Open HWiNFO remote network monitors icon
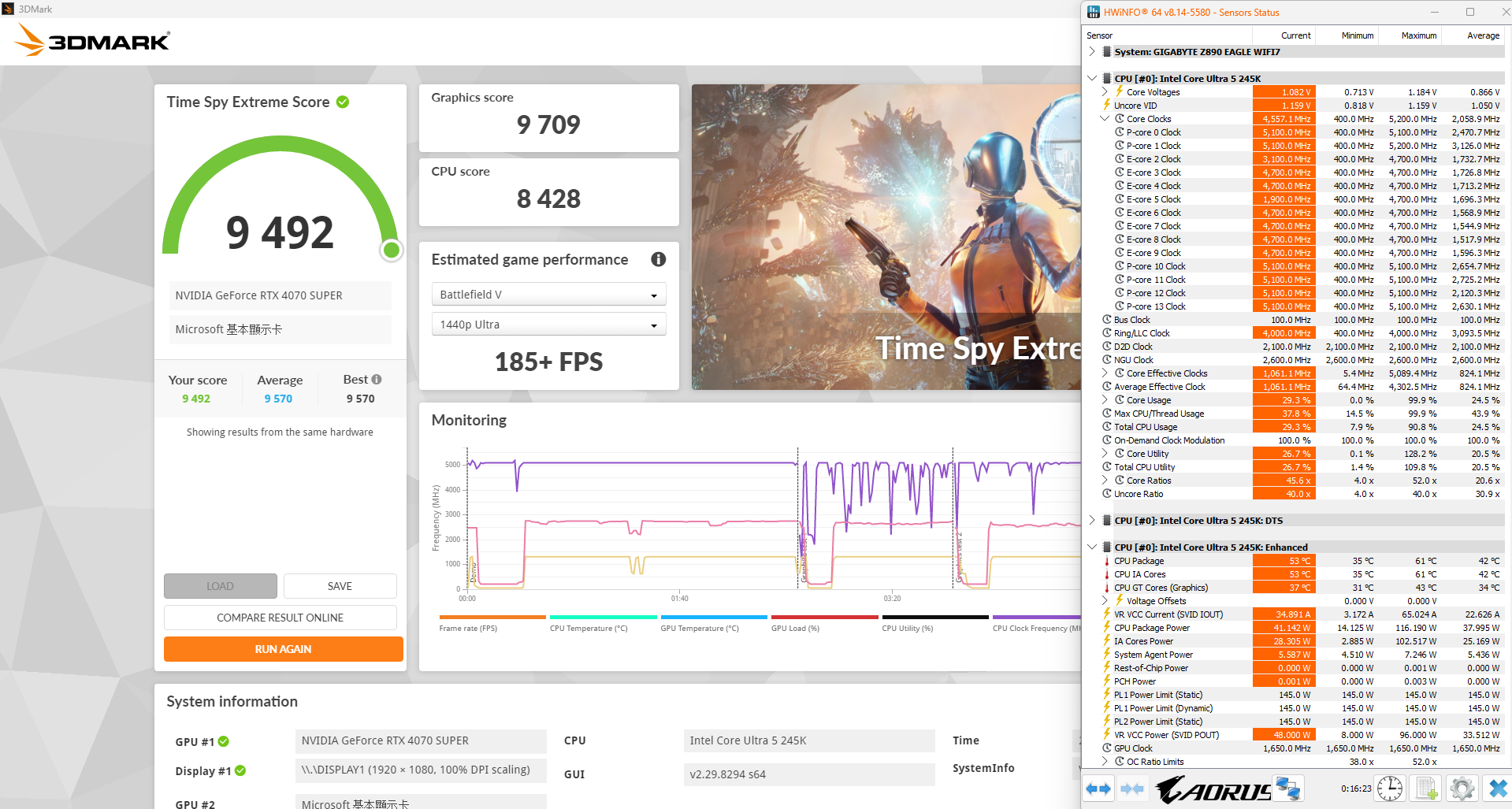The image size is (1512, 809). click(x=1288, y=788)
